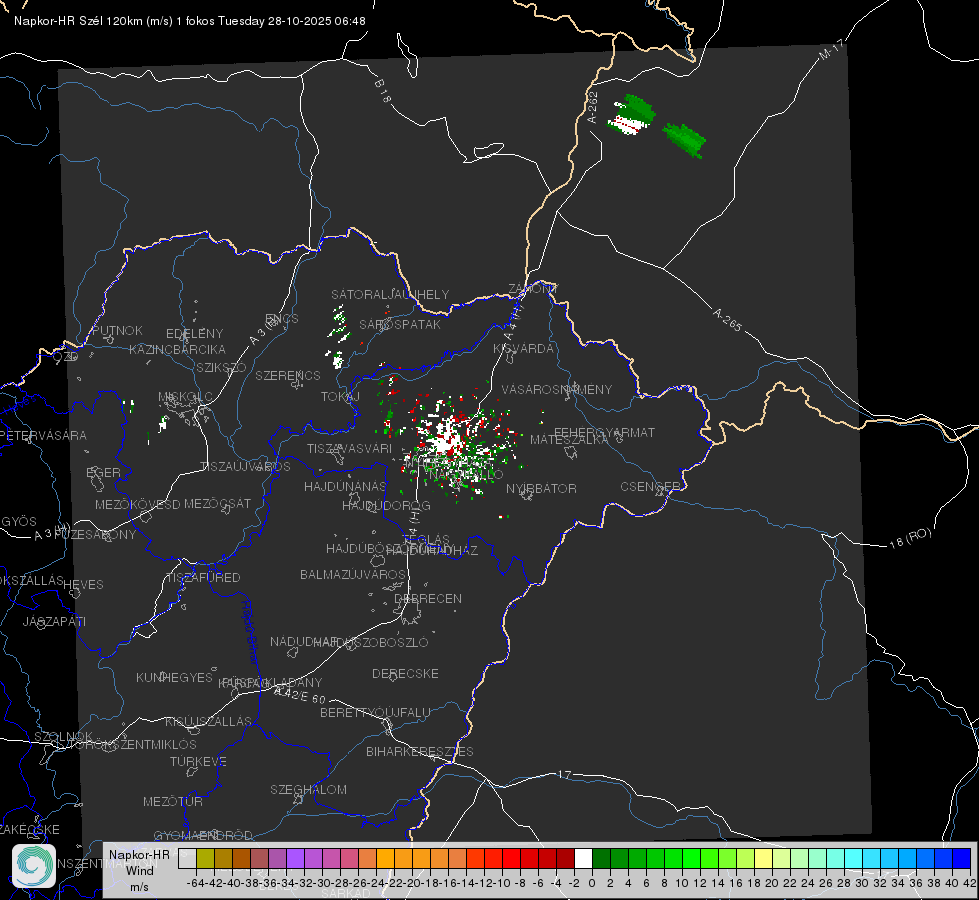Select the HEVES town label
This screenshot has height=900, width=979.
83,585
